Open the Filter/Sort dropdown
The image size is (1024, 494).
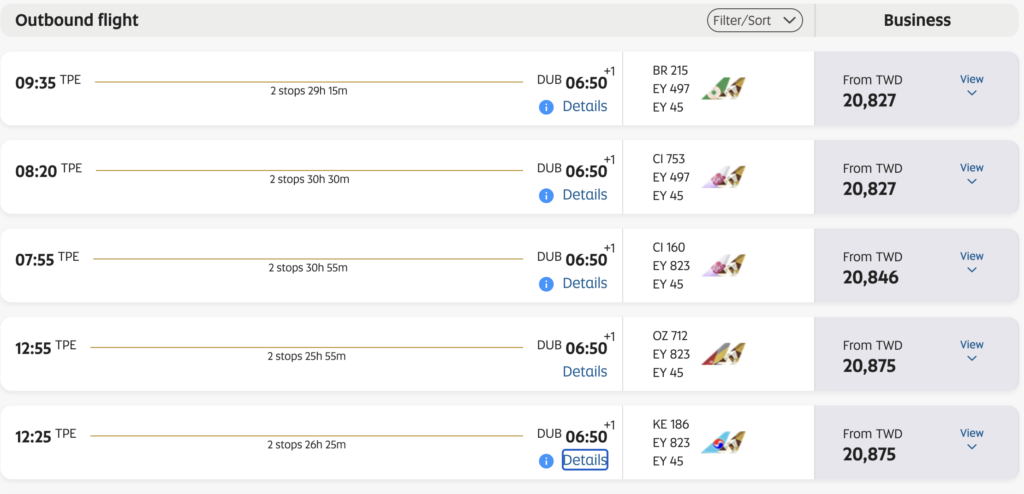pyautogui.click(x=754, y=20)
